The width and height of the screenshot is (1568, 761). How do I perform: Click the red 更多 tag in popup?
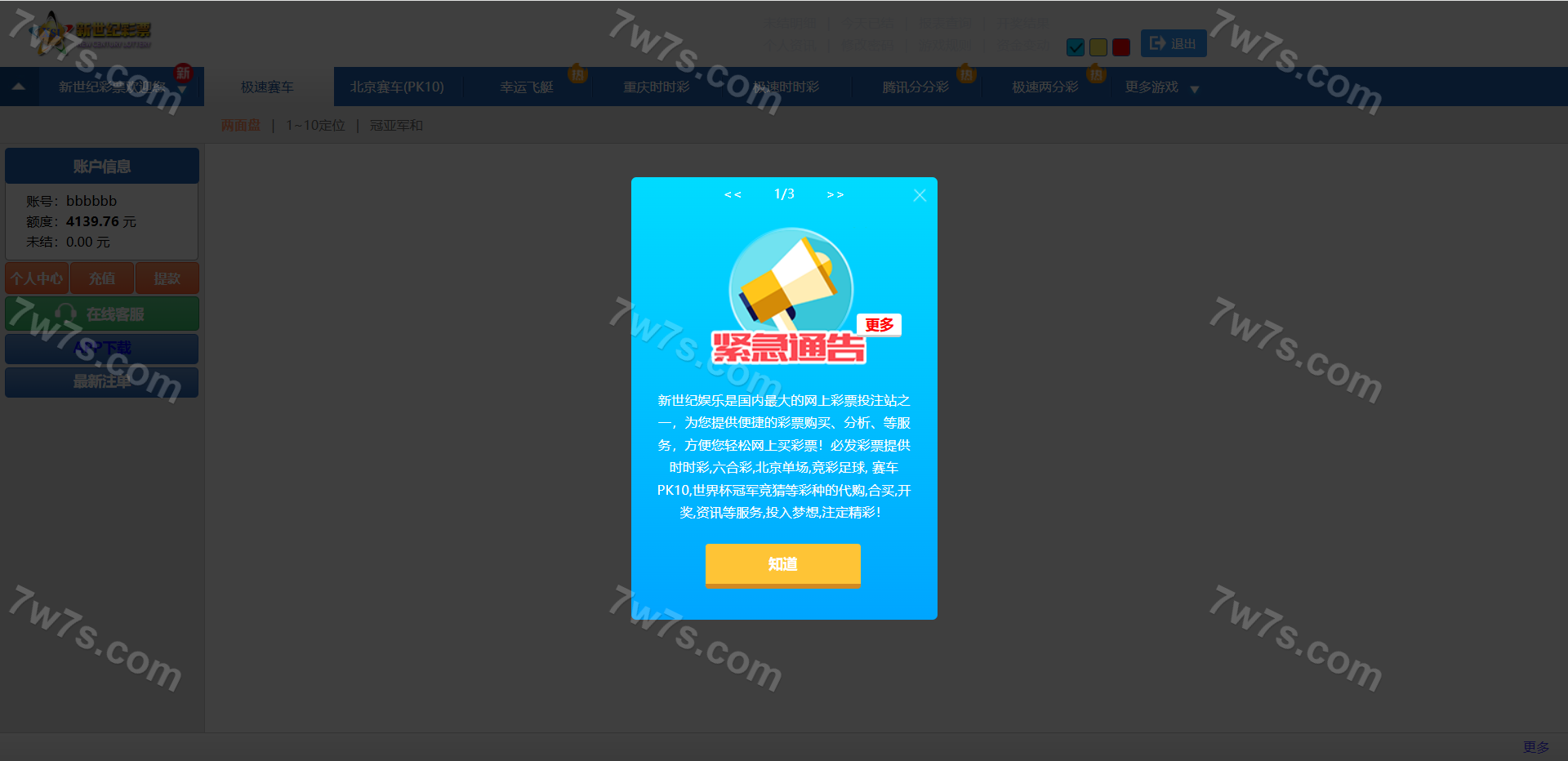tap(879, 325)
